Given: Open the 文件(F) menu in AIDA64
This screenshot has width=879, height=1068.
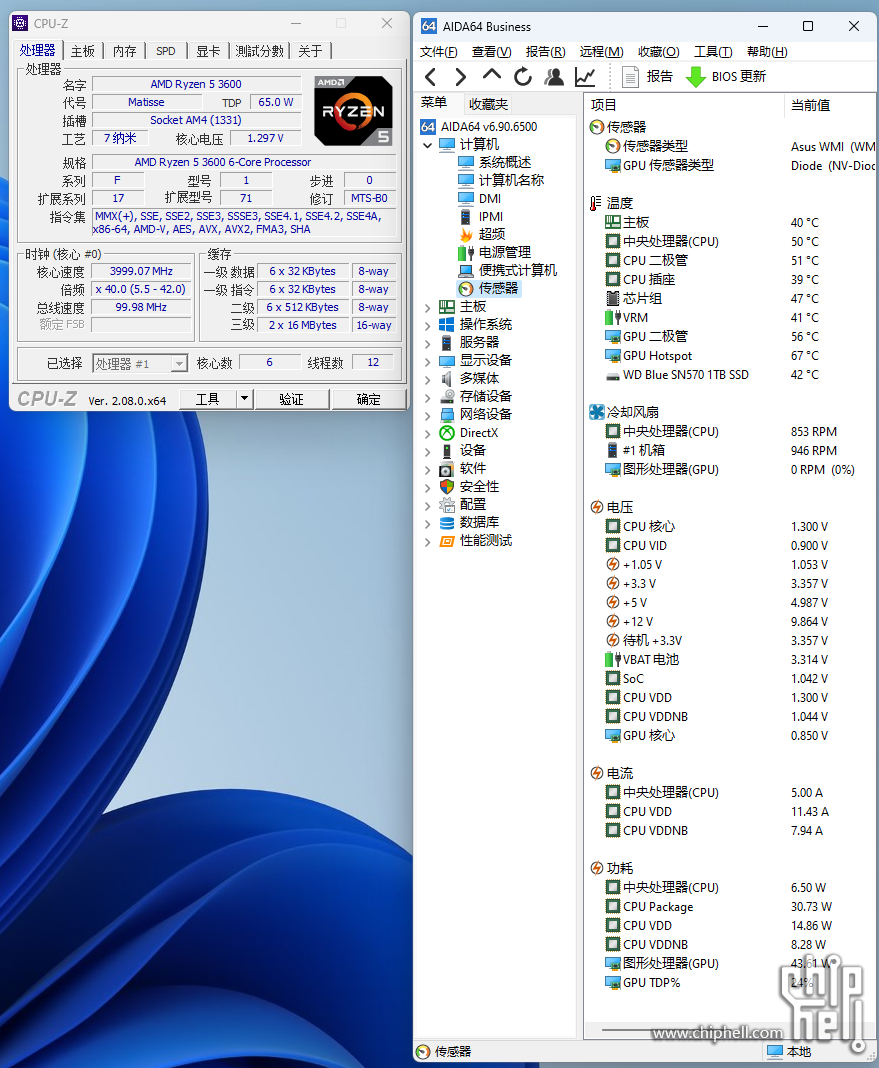Looking at the screenshot, I should 438,52.
